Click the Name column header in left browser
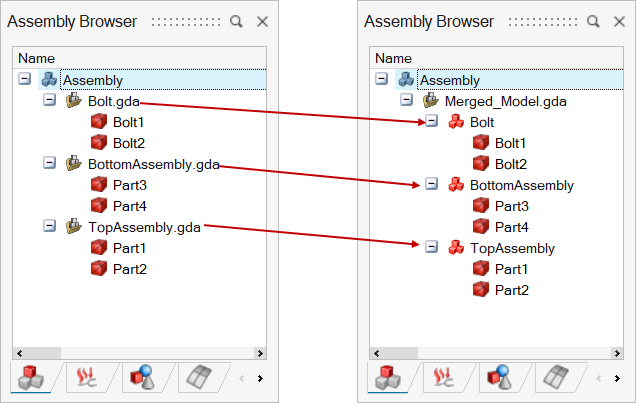The height and width of the screenshot is (403, 636). (x=140, y=58)
